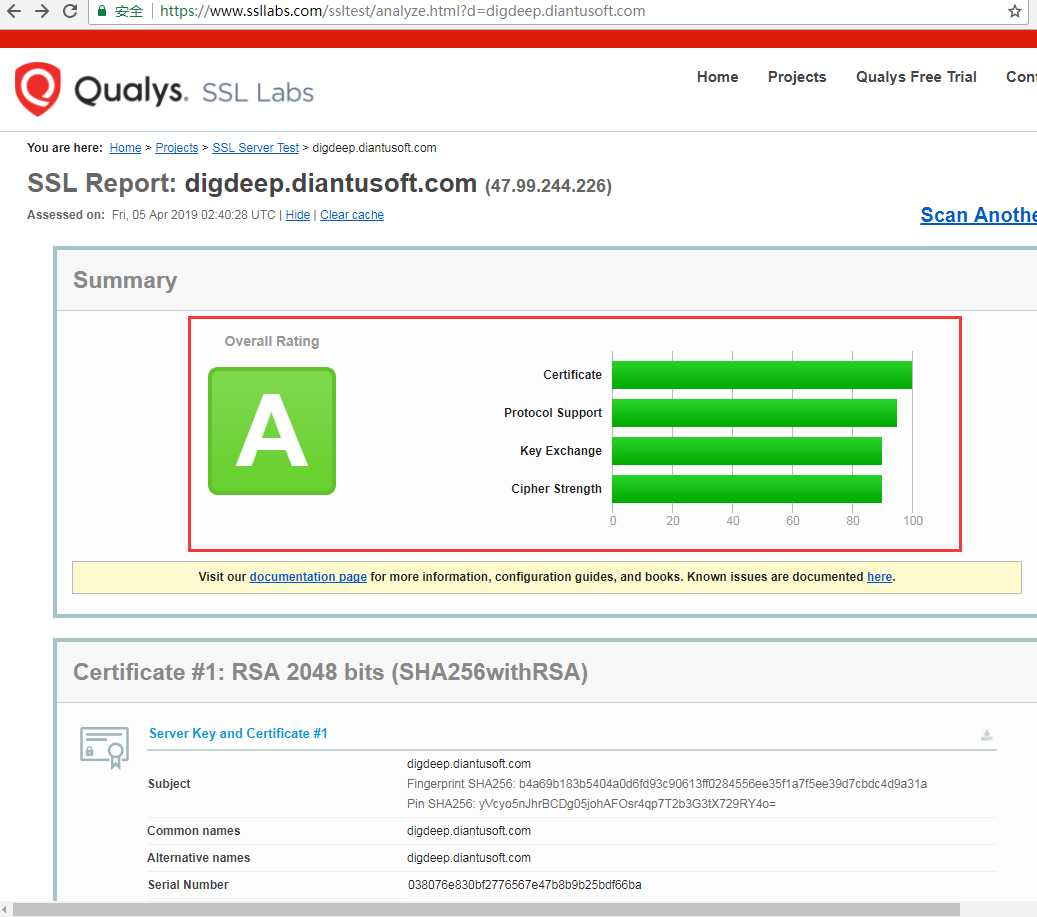Click the Certificate #1 RSA 2048 bits heading

330,672
